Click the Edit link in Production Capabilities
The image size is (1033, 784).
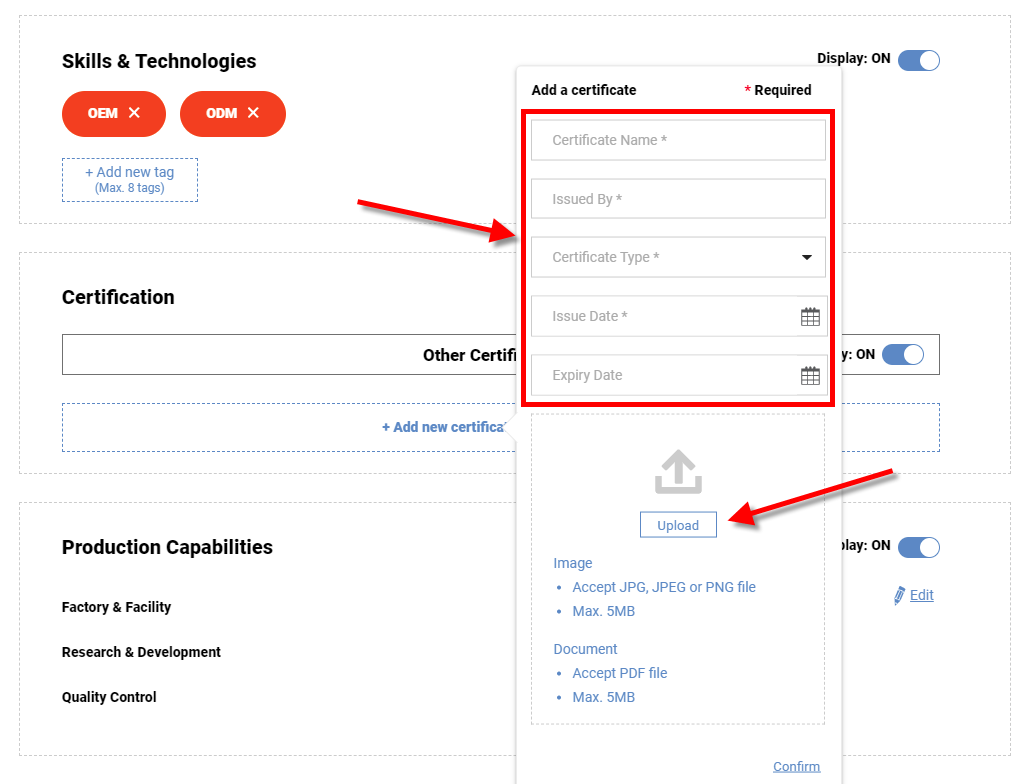click(x=922, y=595)
